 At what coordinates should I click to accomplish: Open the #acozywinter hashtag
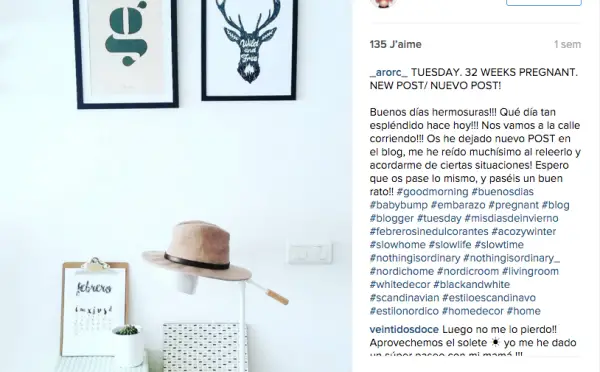524,232
